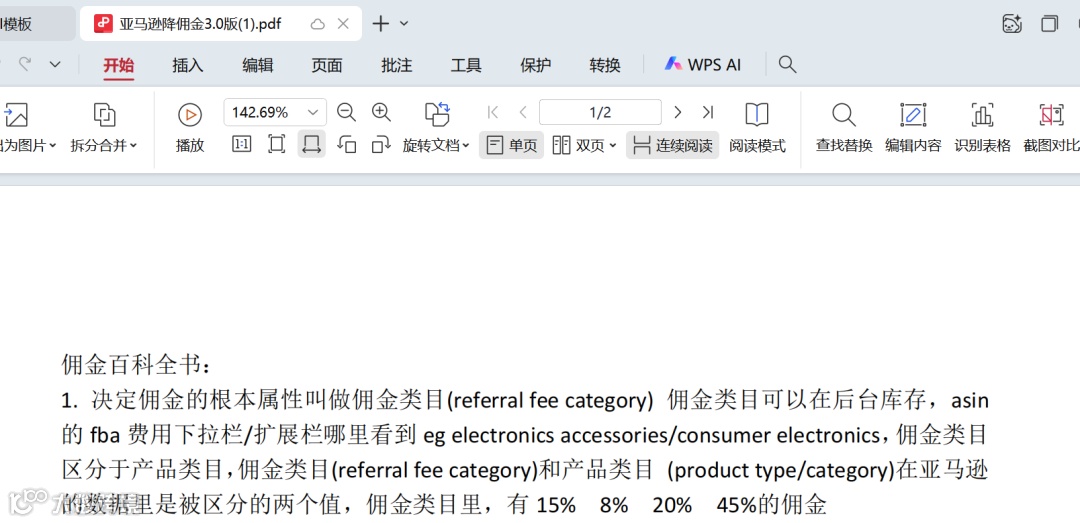The height and width of the screenshot is (523, 1080).
Task: Select fit width icon
Action: [311, 145]
